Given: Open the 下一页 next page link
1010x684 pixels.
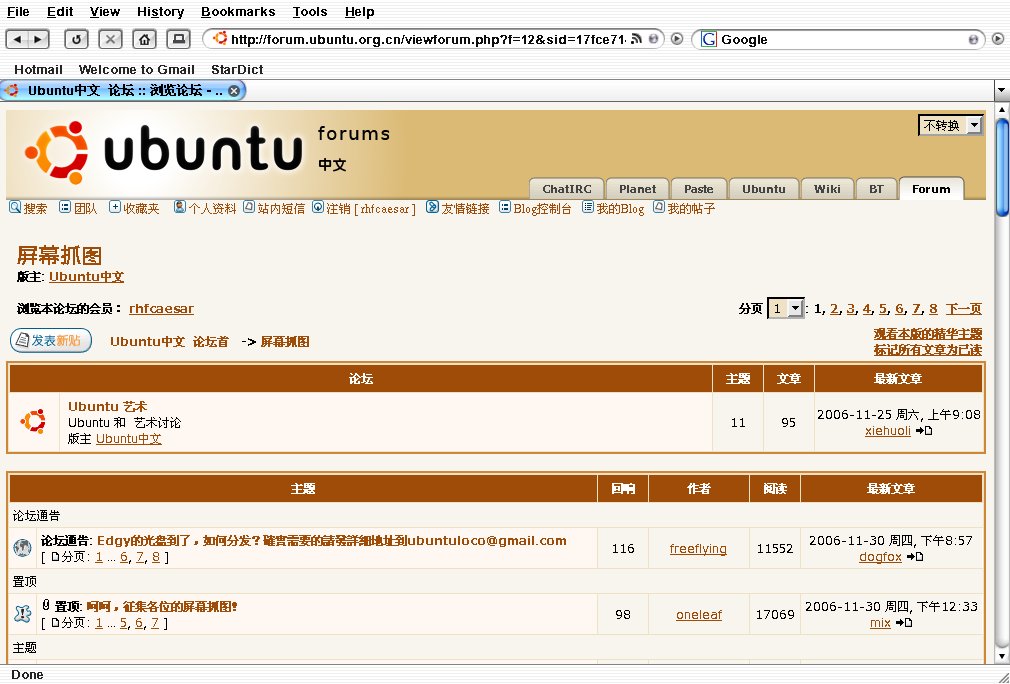Looking at the screenshot, I should (964, 309).
